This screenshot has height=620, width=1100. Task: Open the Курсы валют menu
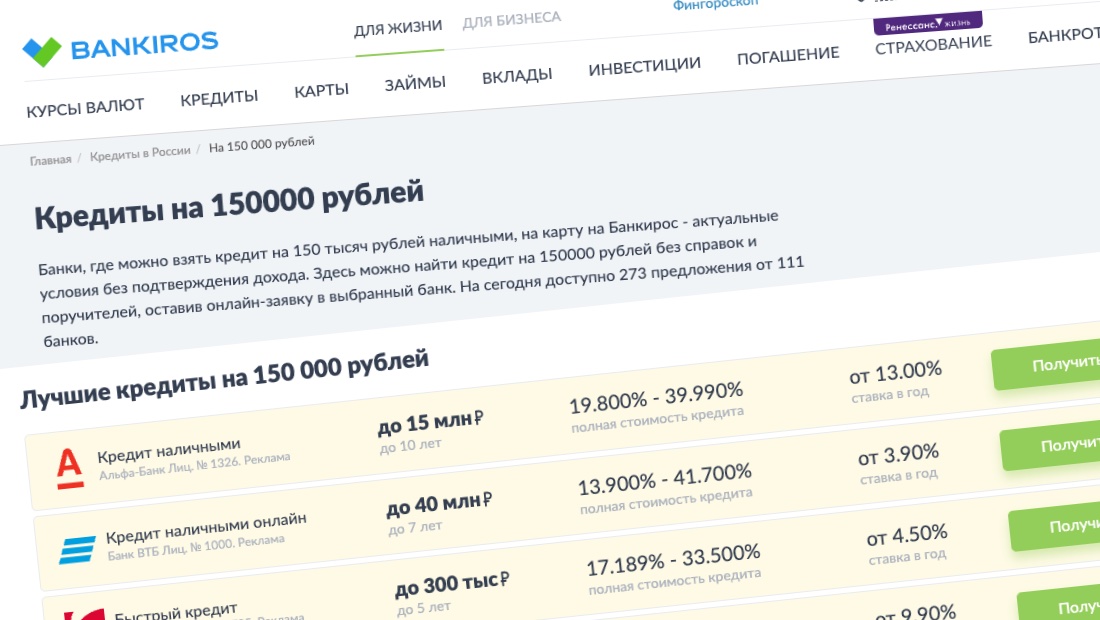[85, 106]
